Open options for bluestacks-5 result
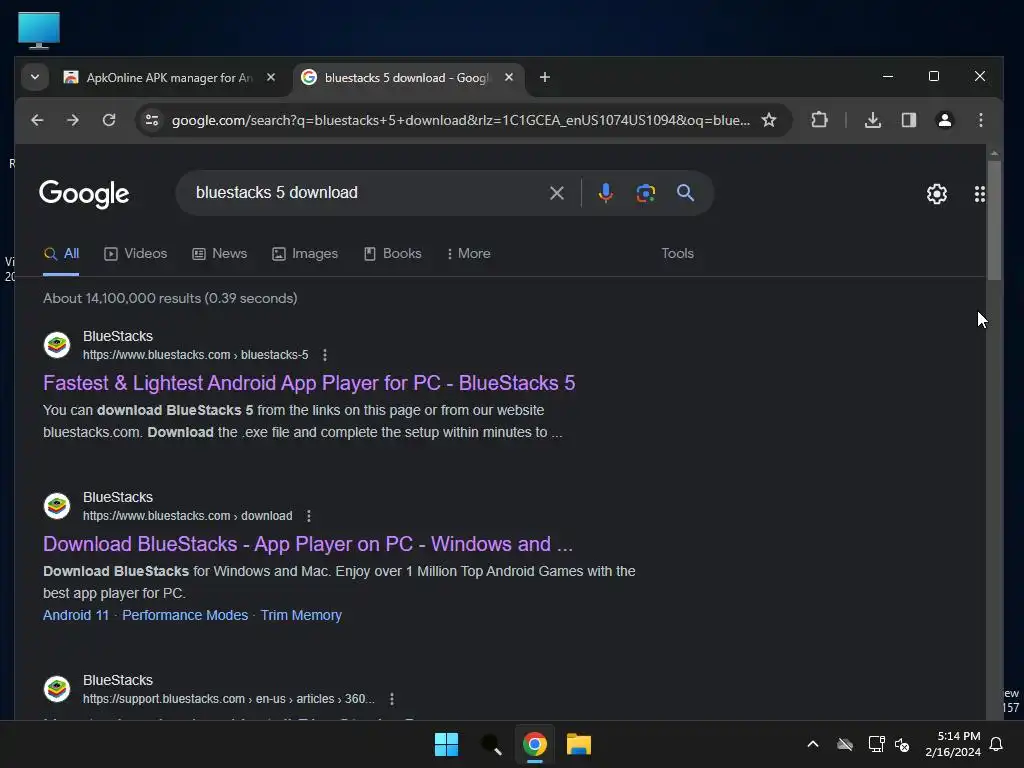The height and width of the screenshot is (768, 1024). (325, 355)
